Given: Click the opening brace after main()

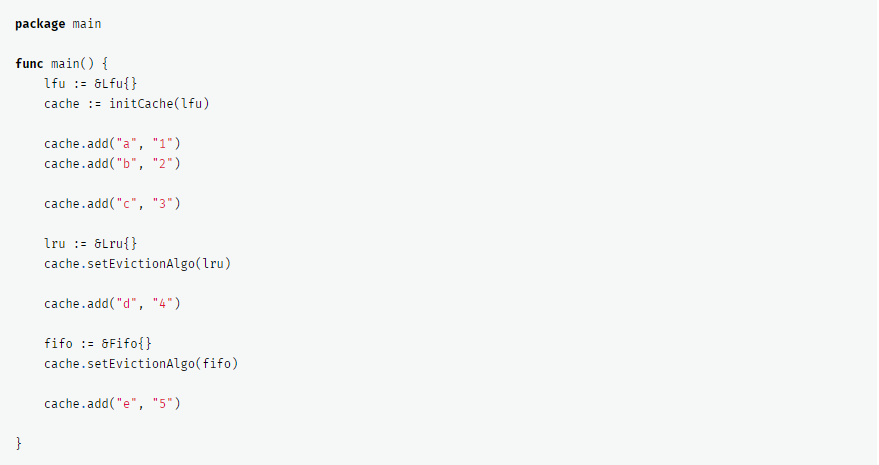Looking at the screenshot, I should (x=105, y=63).
